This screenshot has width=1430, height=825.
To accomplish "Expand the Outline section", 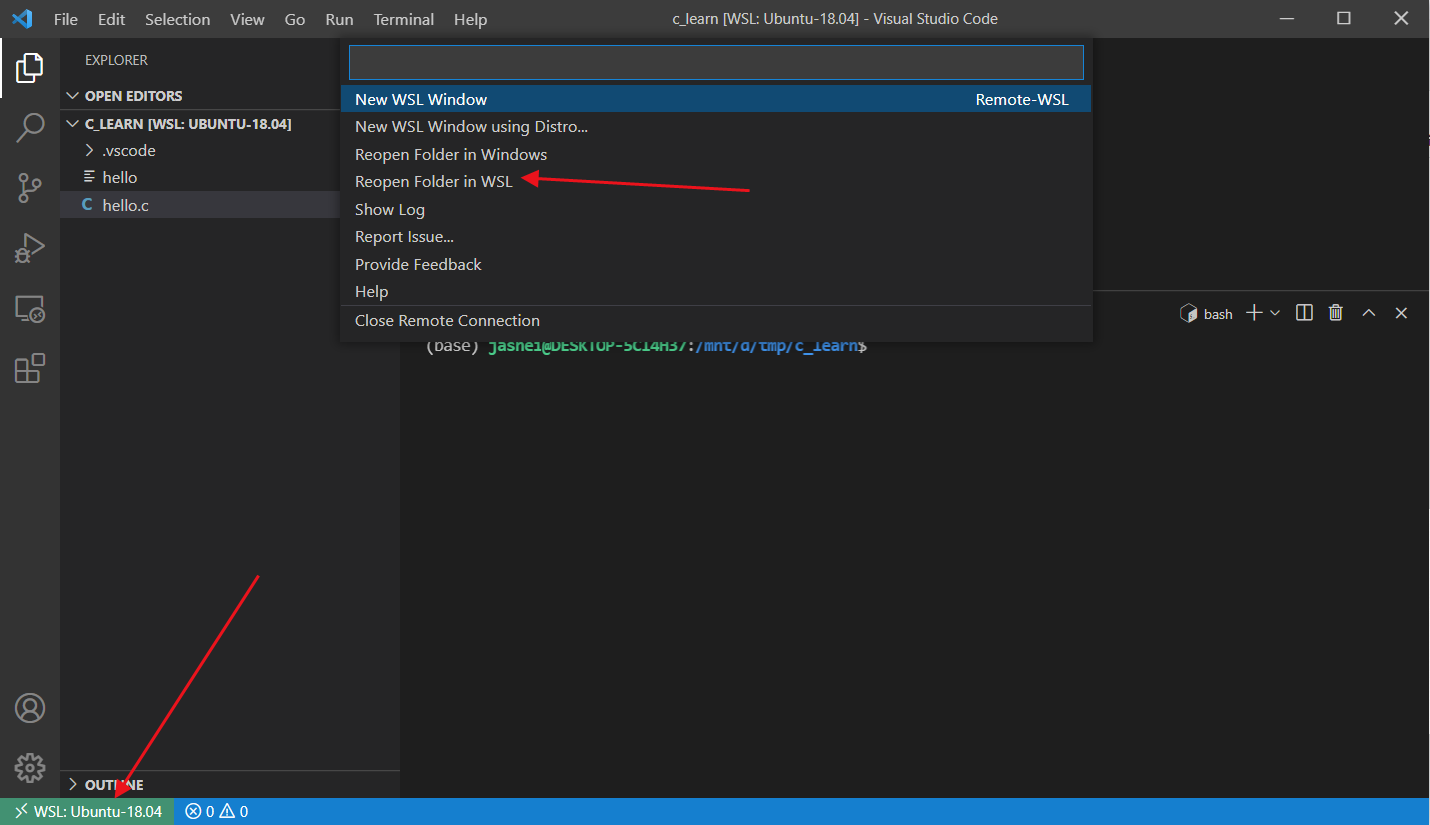I will point(230,785).
